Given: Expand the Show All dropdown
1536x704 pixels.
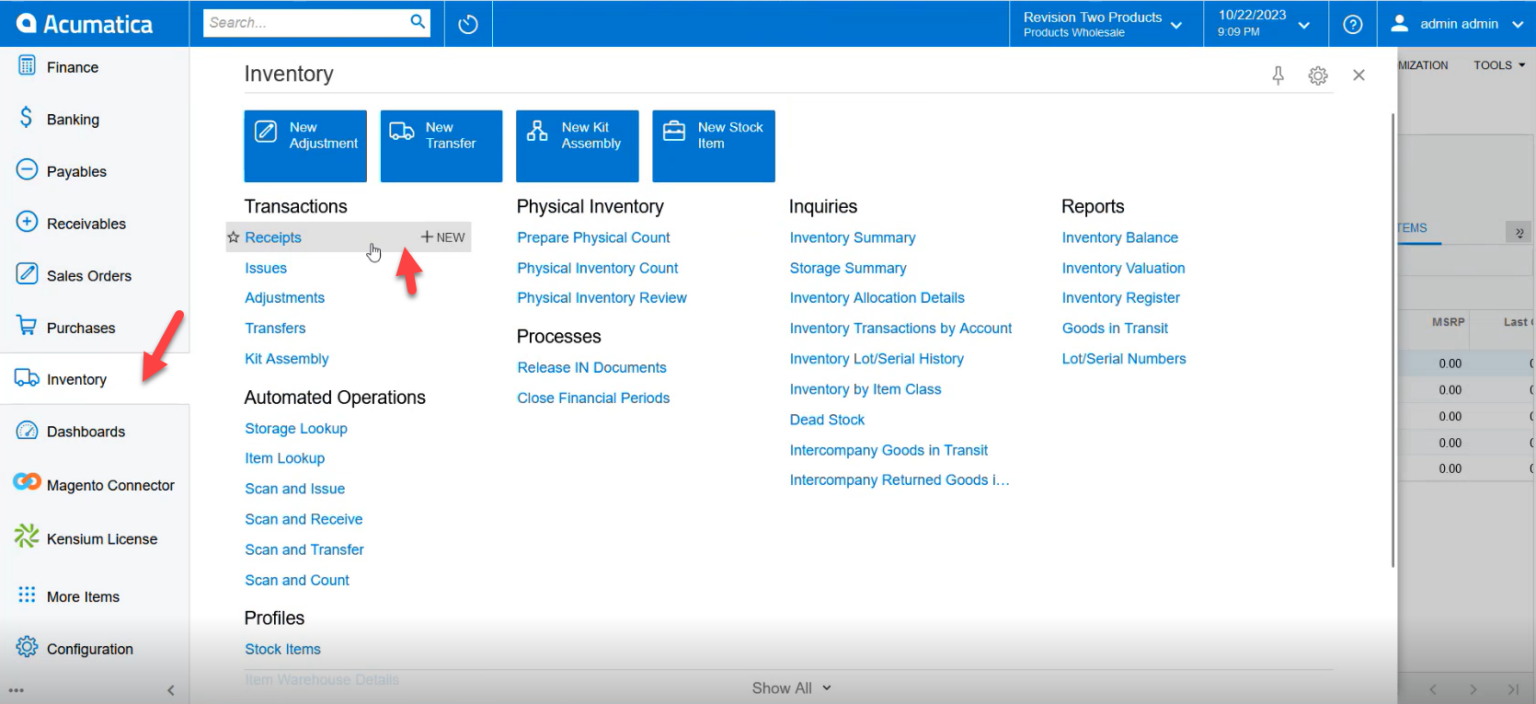Looking at the screenshot, I should [791, 687].
